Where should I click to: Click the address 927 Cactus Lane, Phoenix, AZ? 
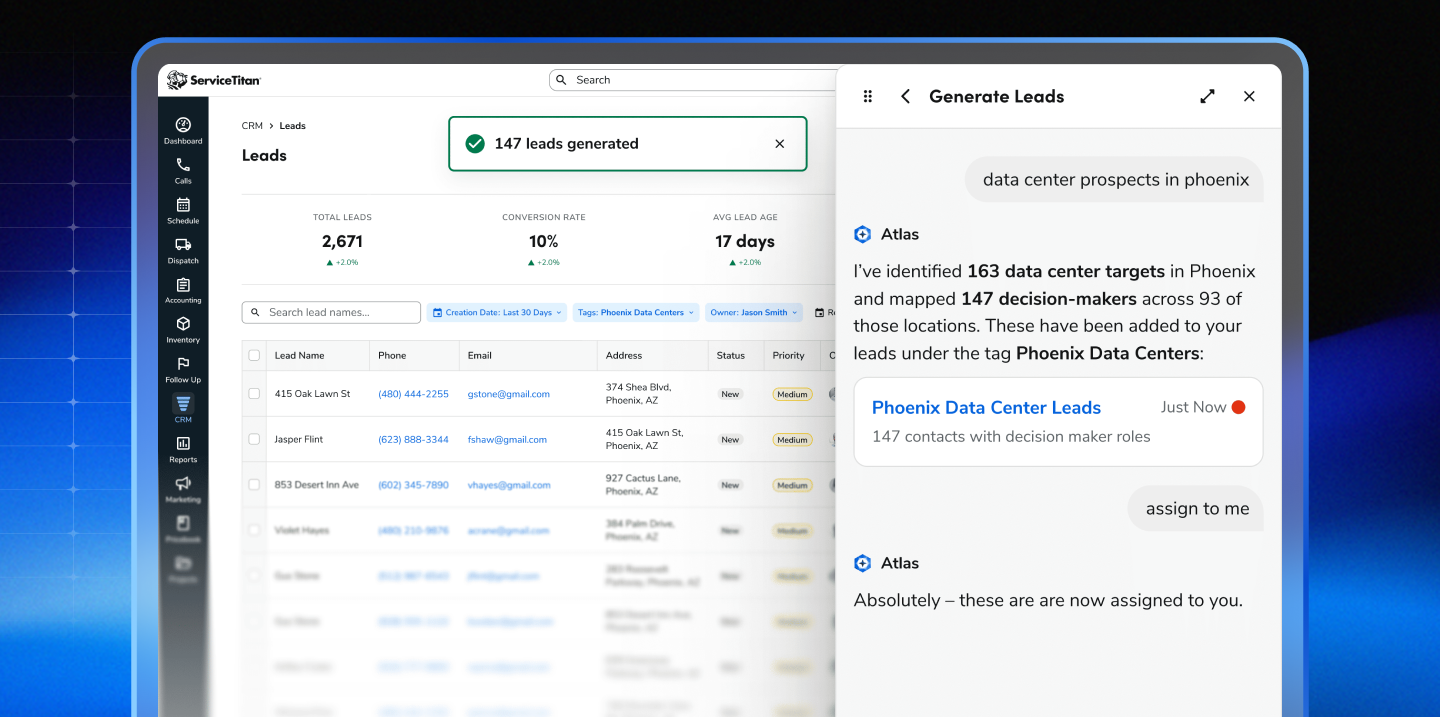(x=643, y=485)
